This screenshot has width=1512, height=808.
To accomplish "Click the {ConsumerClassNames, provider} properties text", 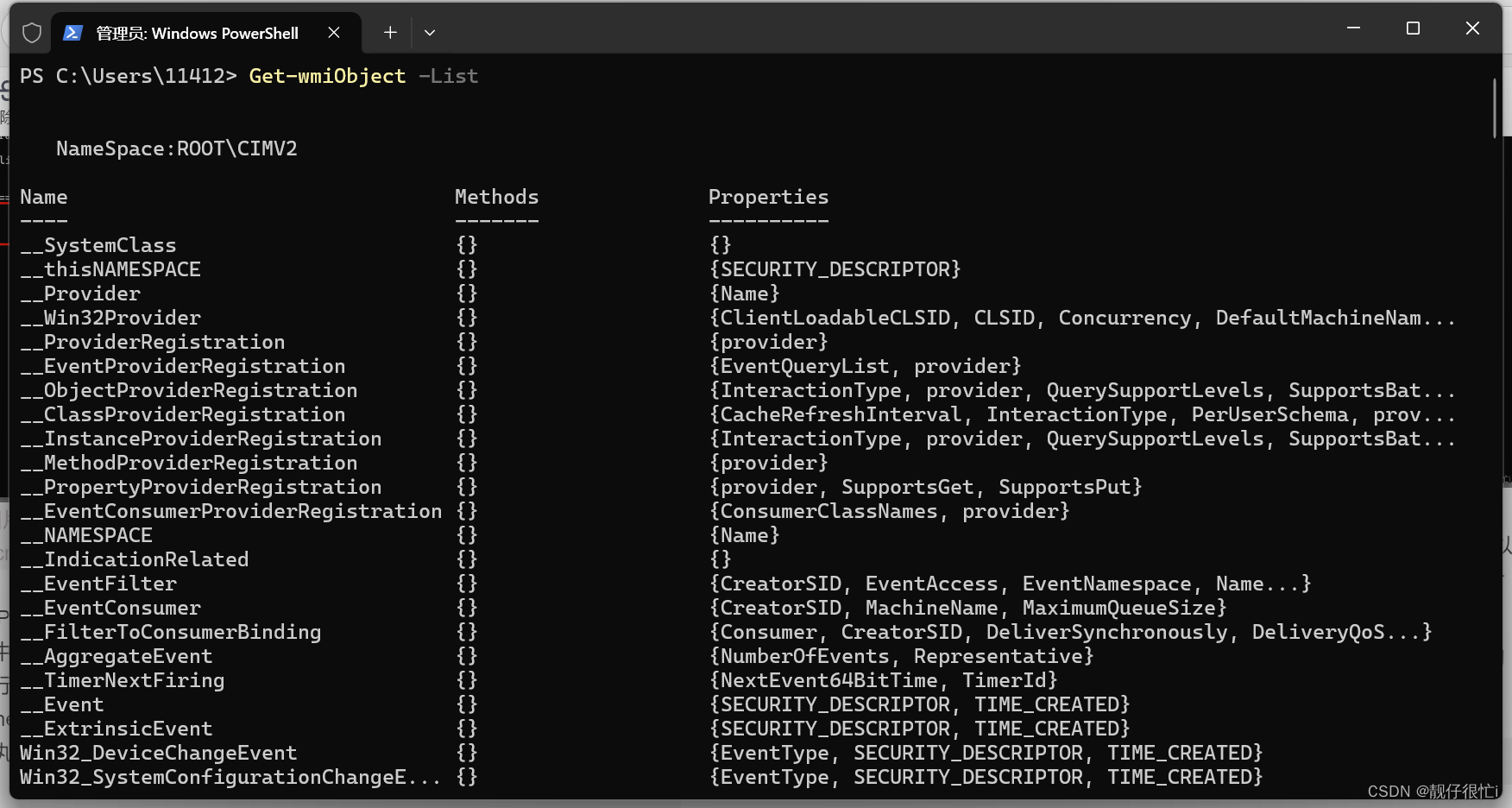I will click(890, 511).
